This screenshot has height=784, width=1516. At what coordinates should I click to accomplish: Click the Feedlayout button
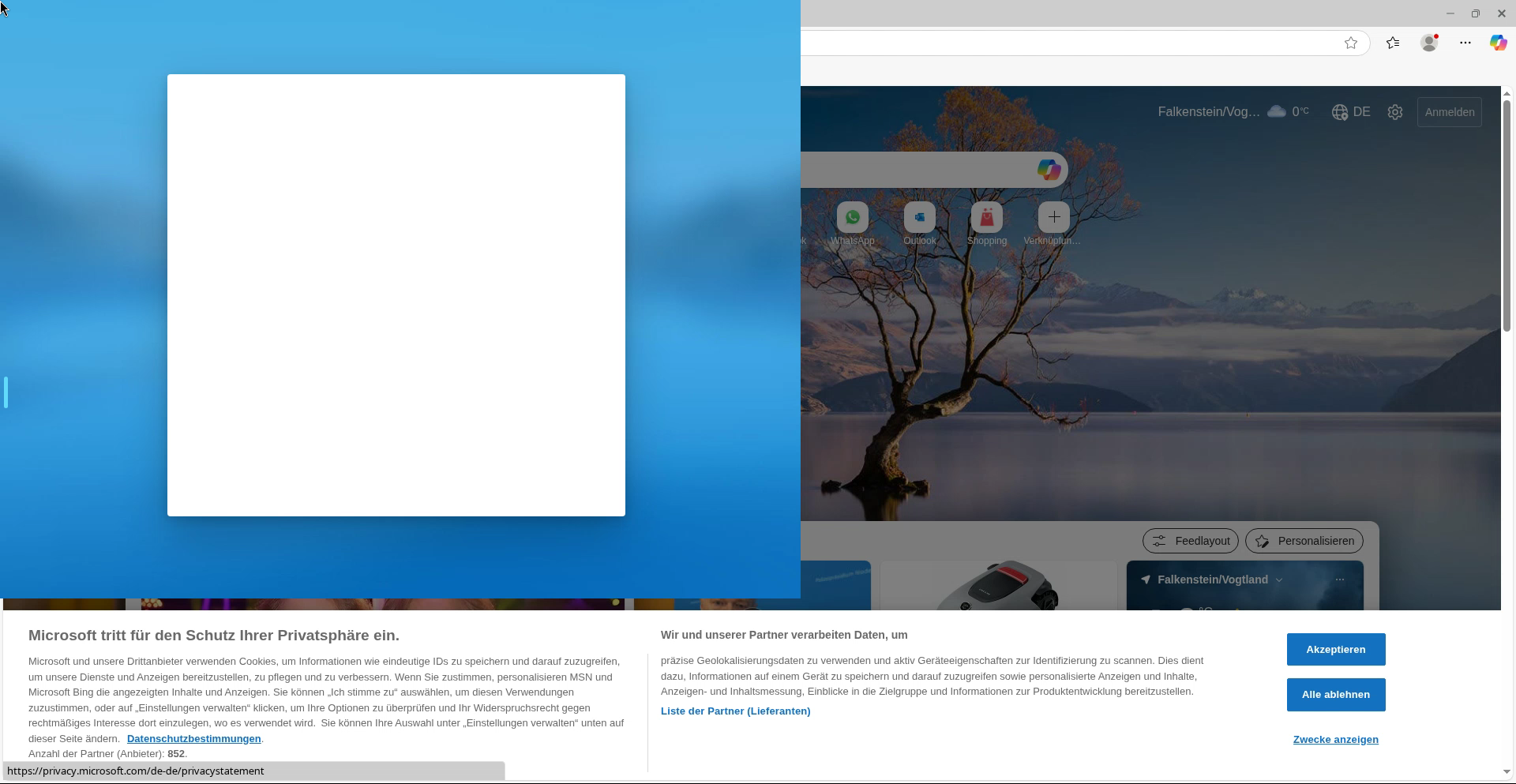click(x=1190, y=541)
